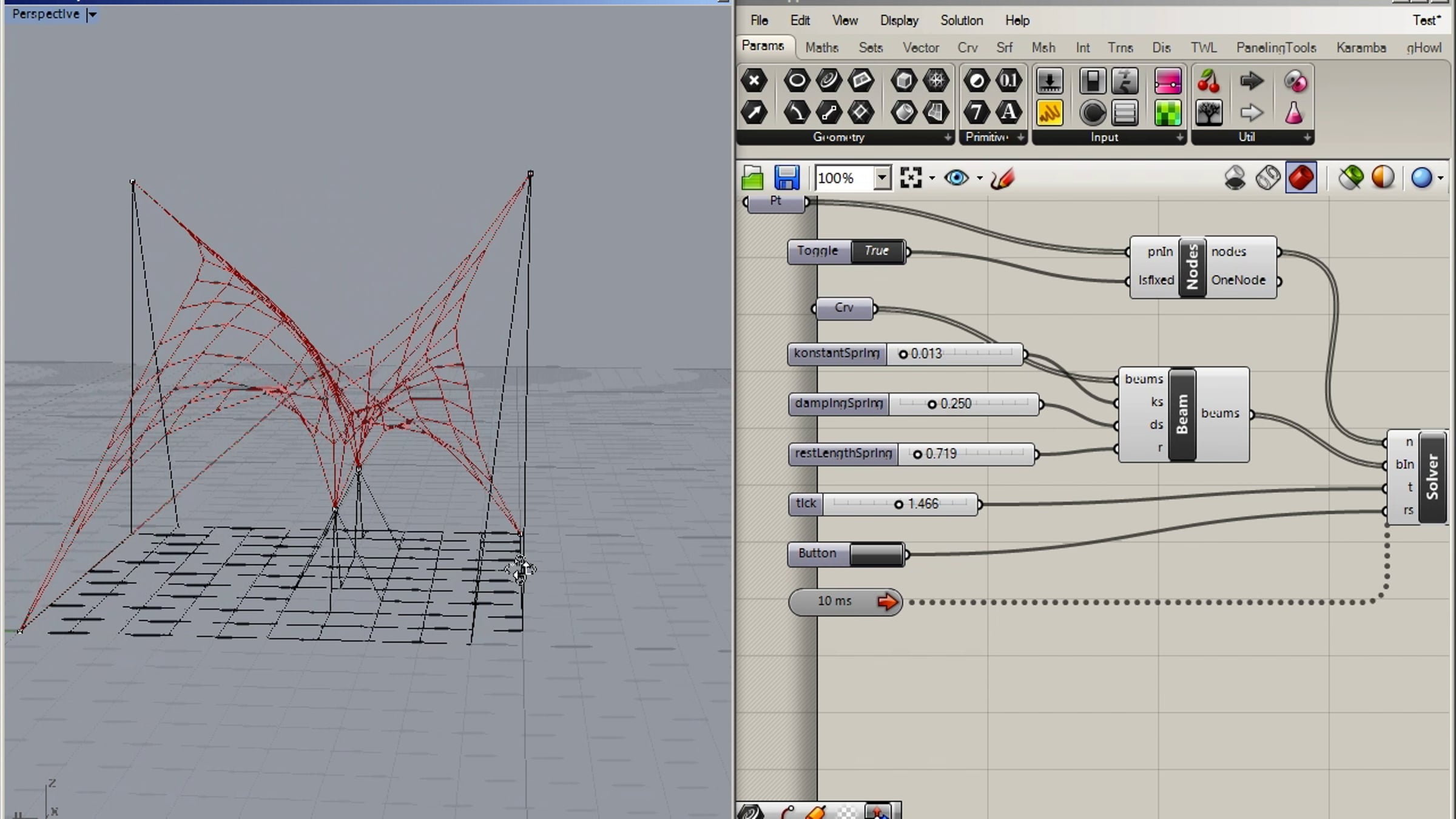The width and height of the screenshot is (1456, 819).
Task: Open the 100% zoom level dropdown
Action: point(882,178)
